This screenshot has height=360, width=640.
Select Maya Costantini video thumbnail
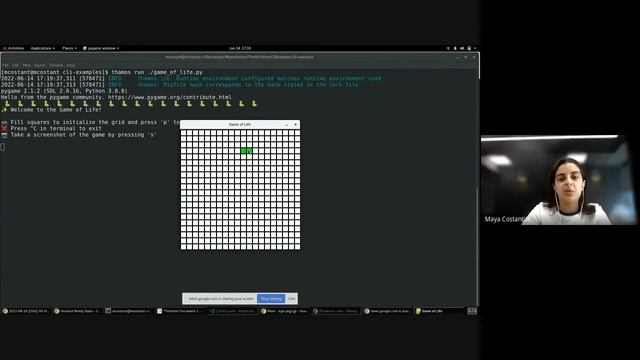pos(558,180)
